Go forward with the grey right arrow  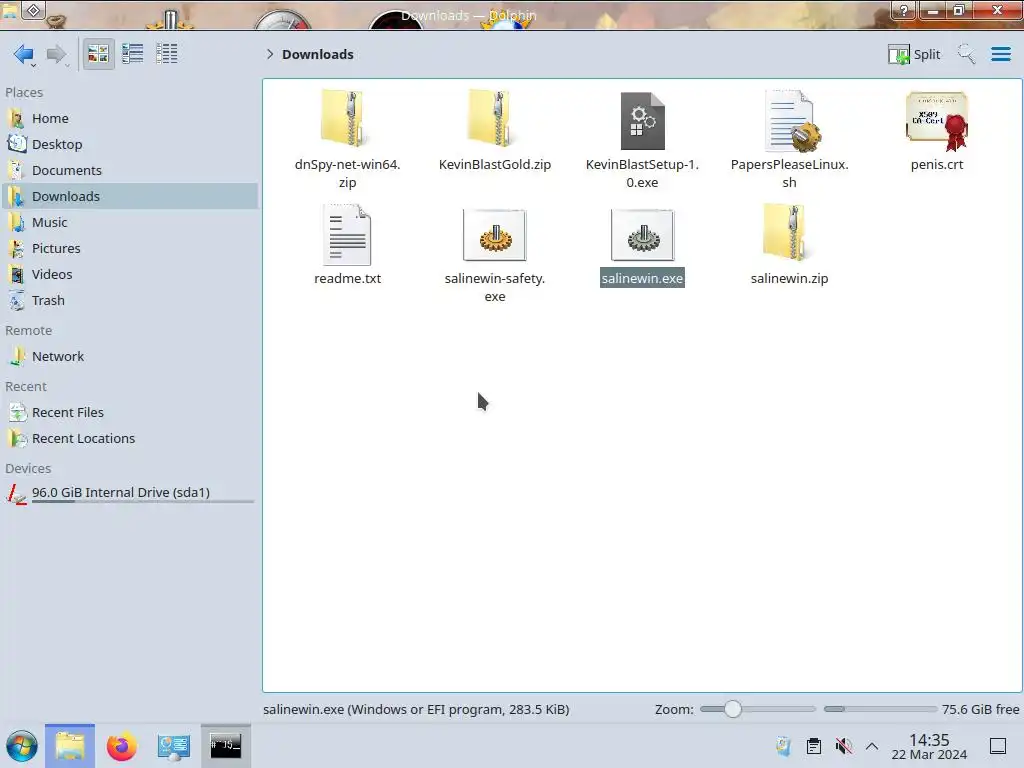pyautogui.click(x=56, y=54)
